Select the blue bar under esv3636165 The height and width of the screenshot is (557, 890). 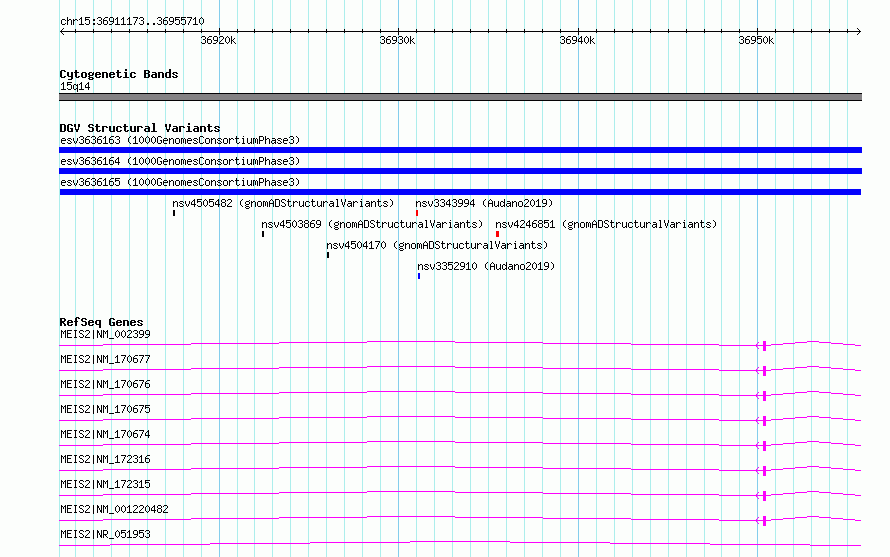point(460,192)
